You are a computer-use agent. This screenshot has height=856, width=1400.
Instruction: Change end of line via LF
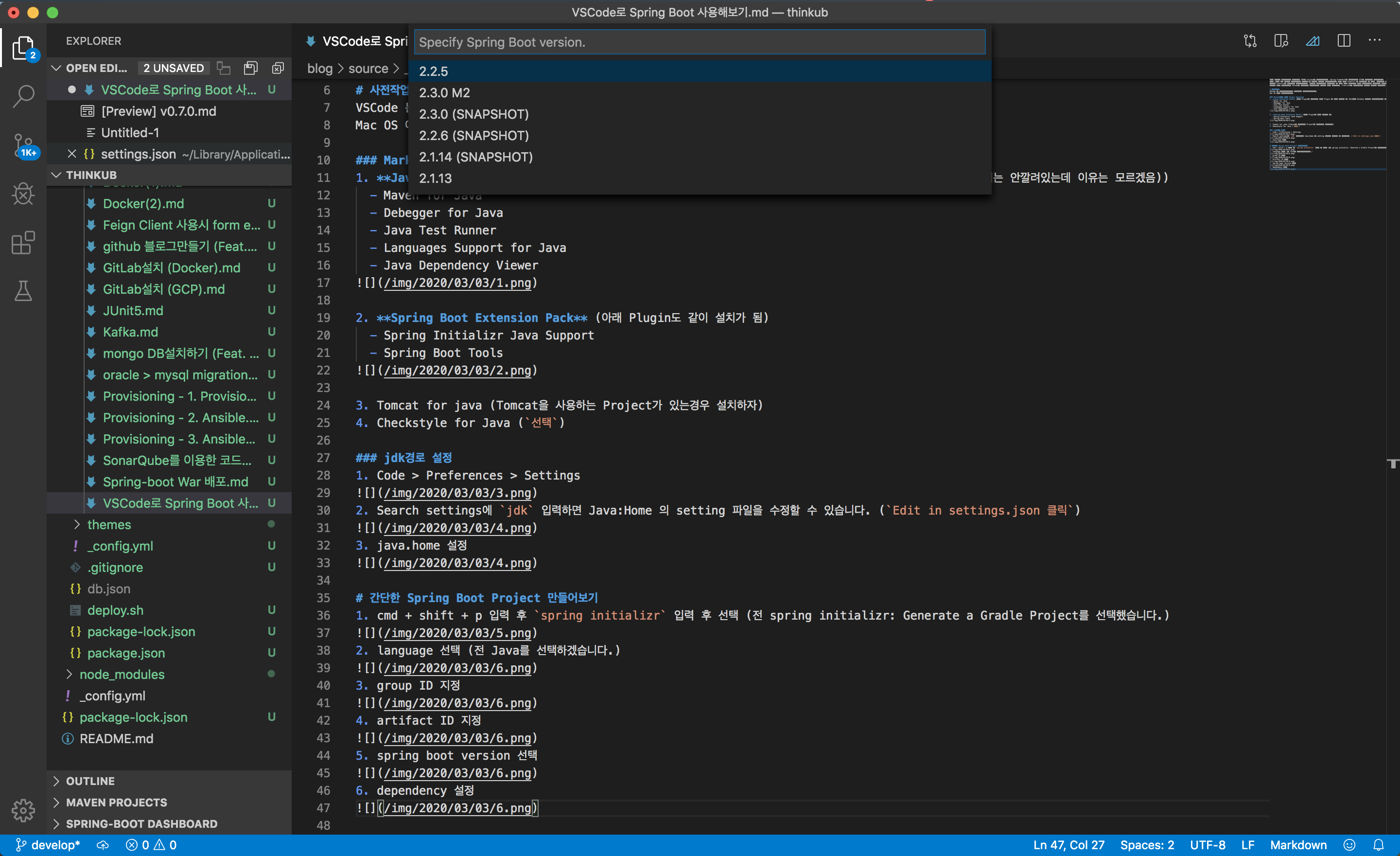click(x=1248, y=845)
